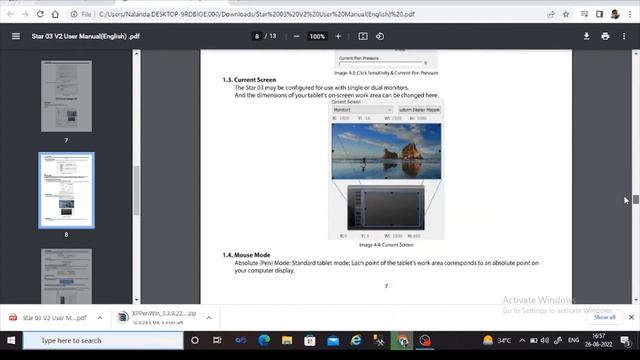Show hidden system tray icons

522,340
